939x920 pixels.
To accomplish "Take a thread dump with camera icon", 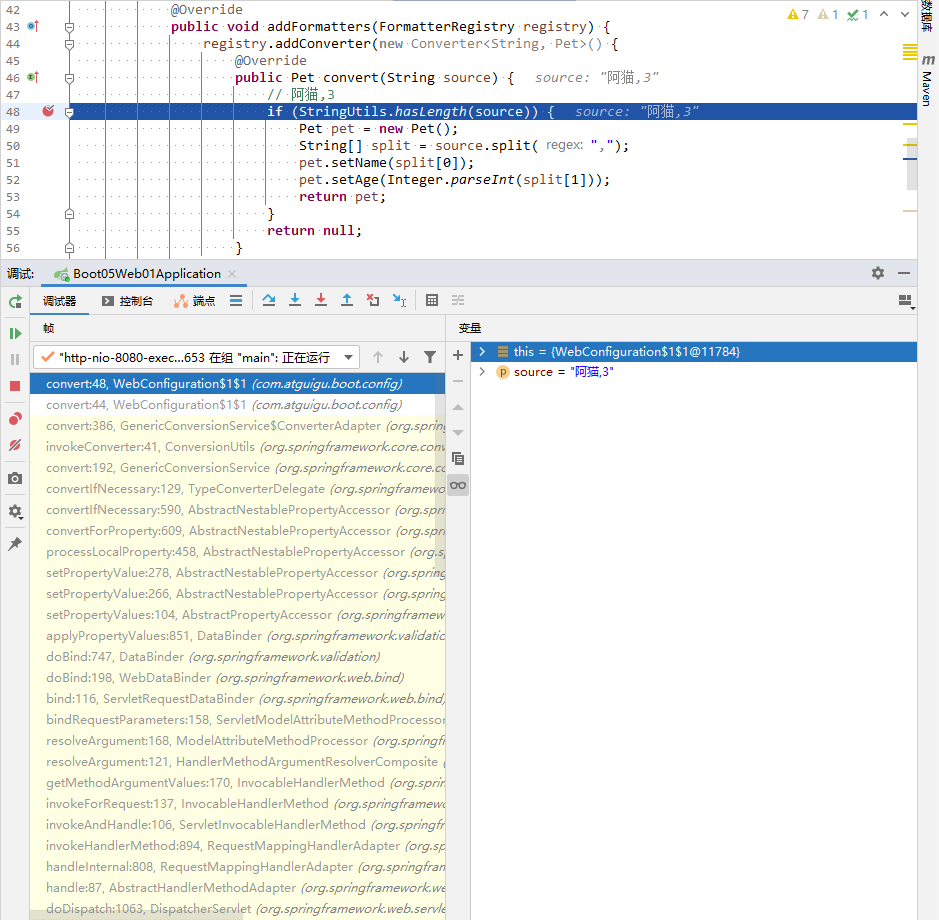I will click(16, 478).
